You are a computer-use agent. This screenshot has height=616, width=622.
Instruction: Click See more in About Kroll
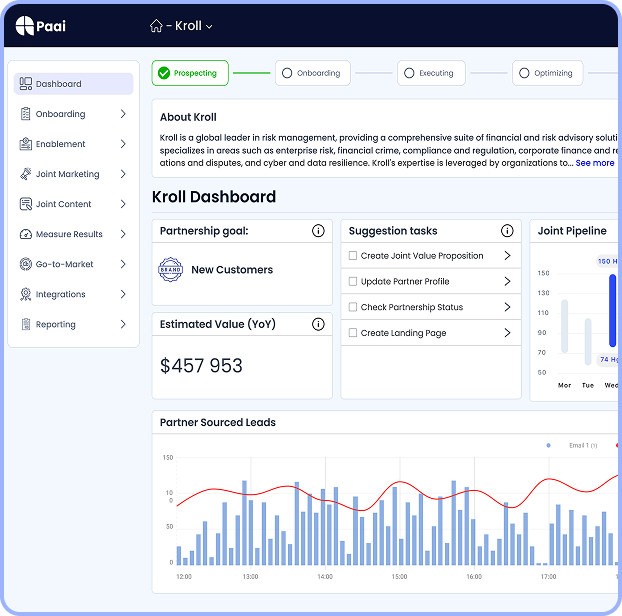595,163
